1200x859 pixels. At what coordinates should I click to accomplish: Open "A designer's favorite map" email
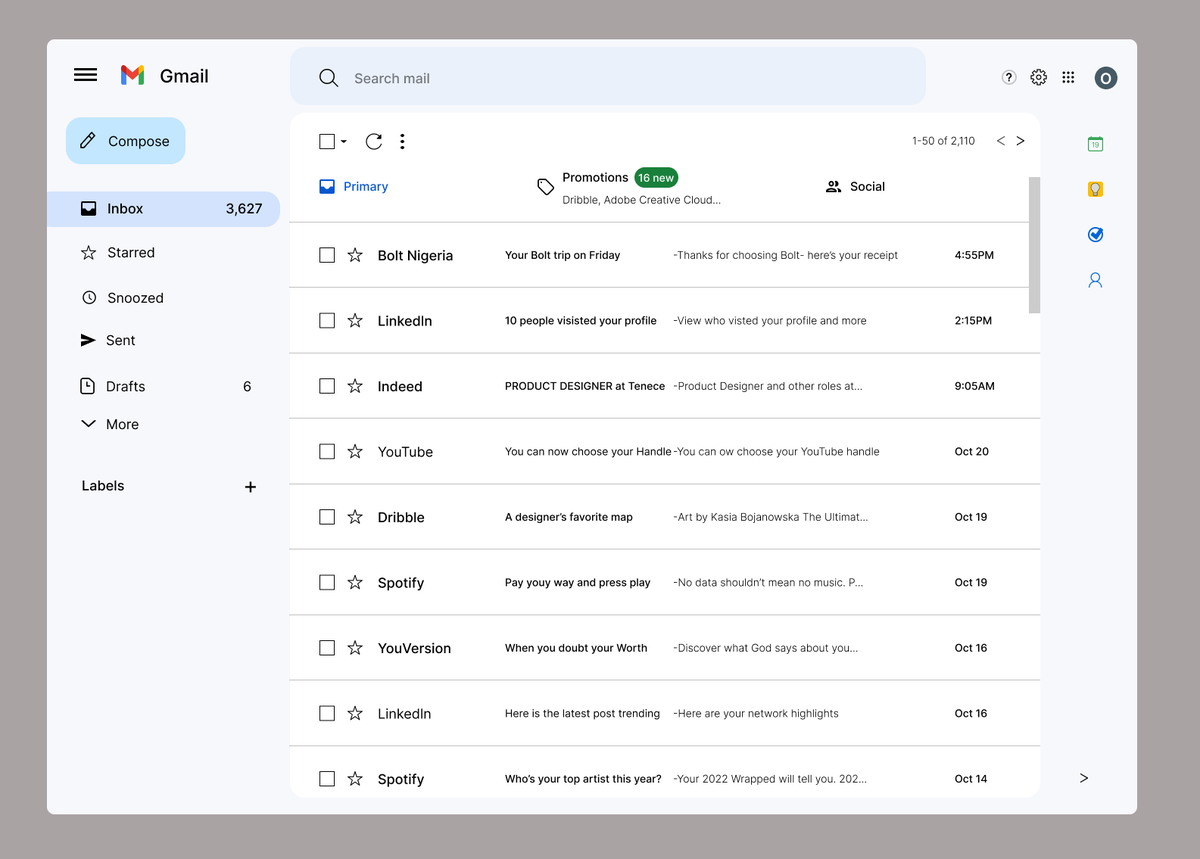pos(569,517)
